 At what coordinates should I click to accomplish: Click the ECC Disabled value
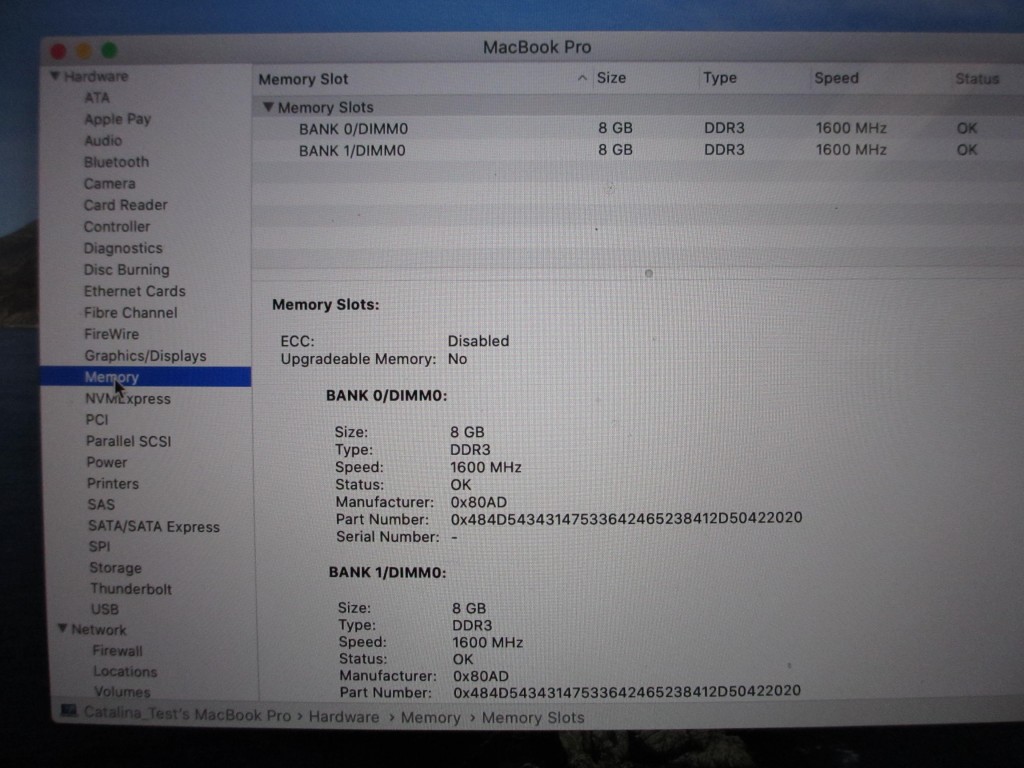478,341
